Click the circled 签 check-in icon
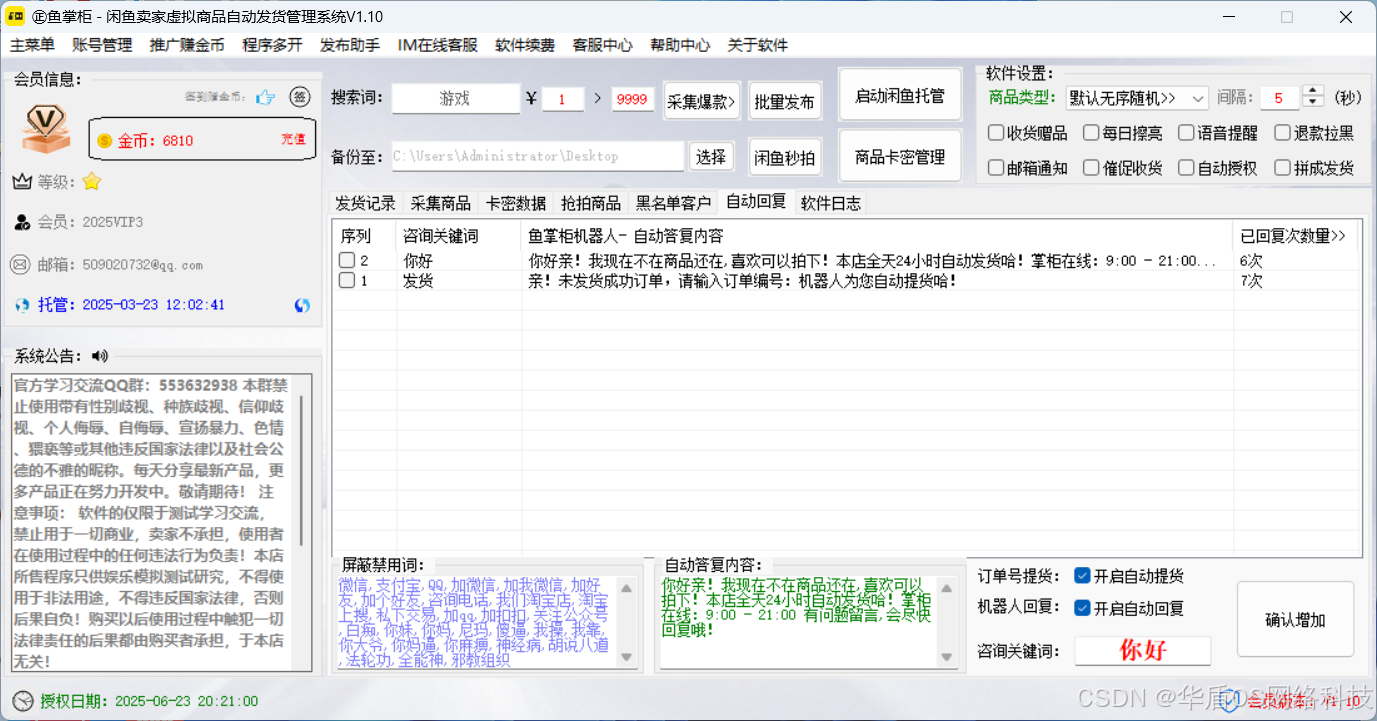1377x721 pixels. click(299, 97)
